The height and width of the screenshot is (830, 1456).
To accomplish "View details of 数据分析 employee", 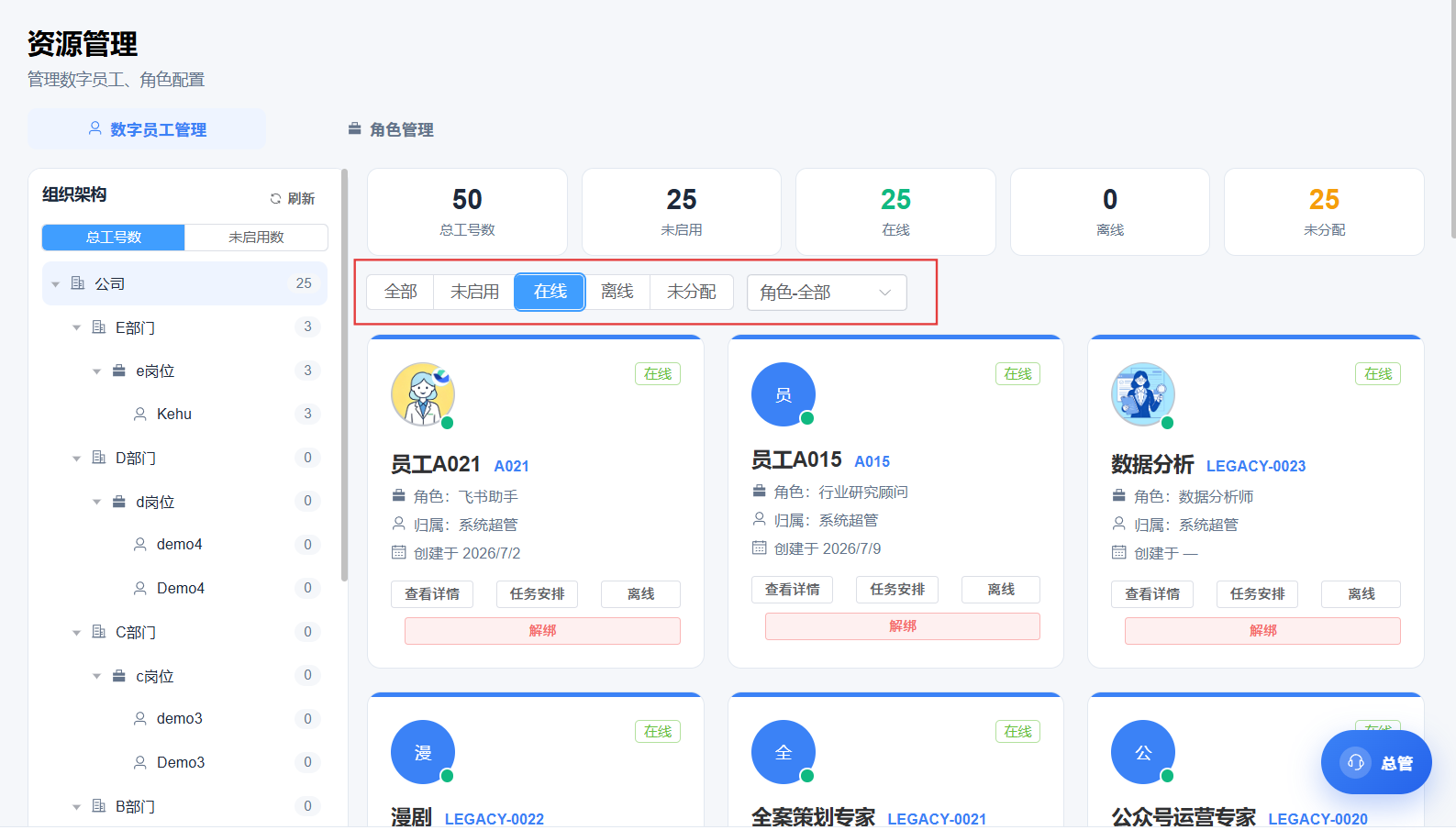I will pos(1152,594).
